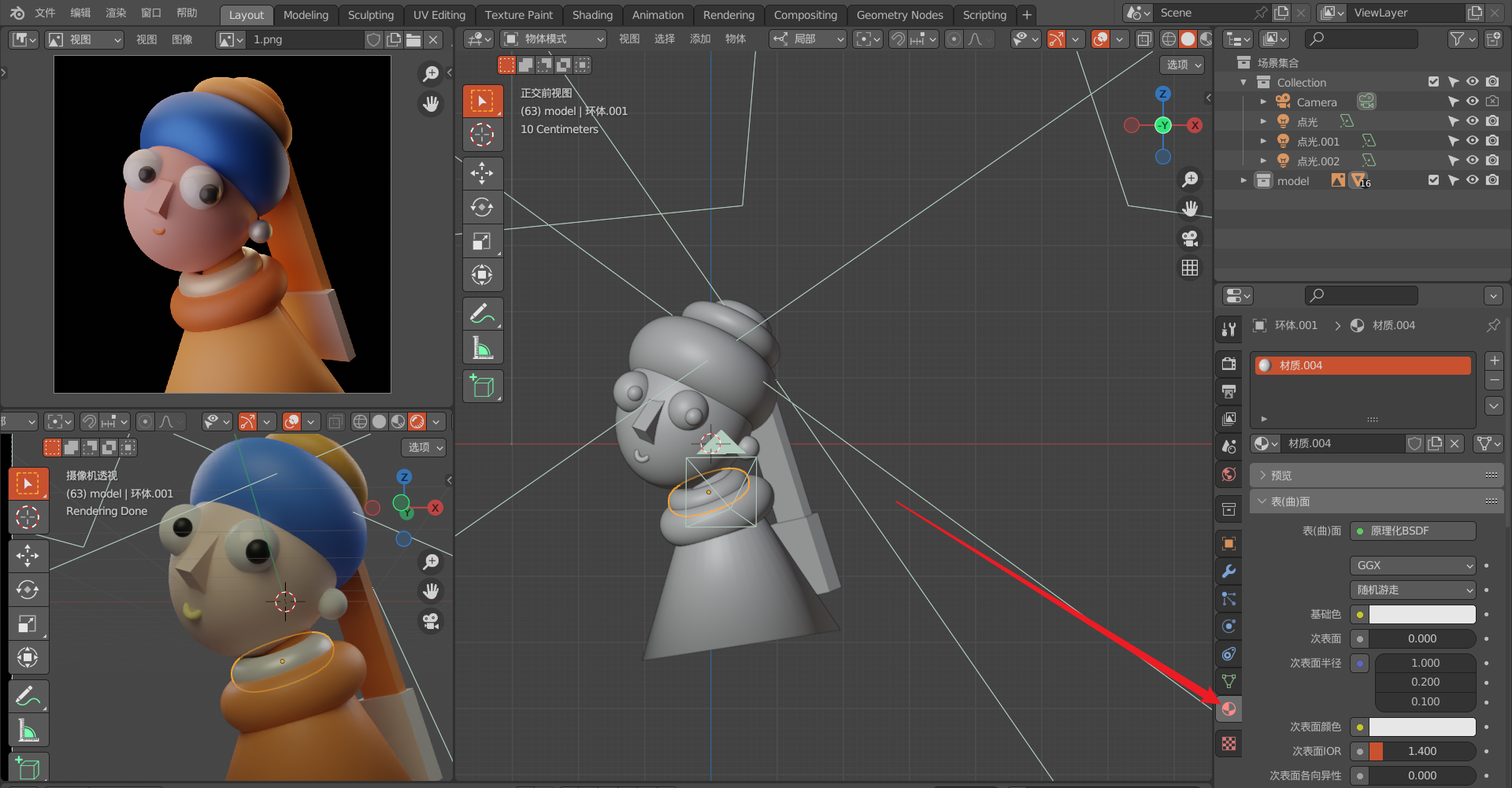Open the Physics properties tab
Image resolution: width=1512 pixels, height=788 pixels.
tap(1228, 626)
